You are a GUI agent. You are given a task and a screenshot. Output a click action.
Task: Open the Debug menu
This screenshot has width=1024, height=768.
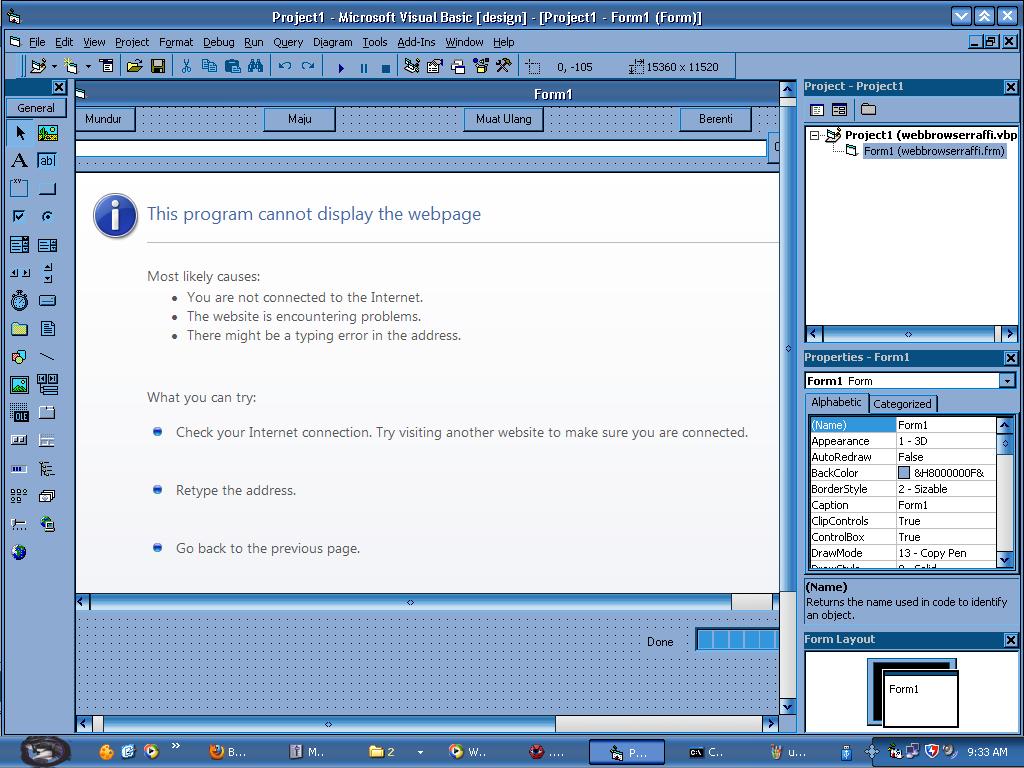(218, 42)
